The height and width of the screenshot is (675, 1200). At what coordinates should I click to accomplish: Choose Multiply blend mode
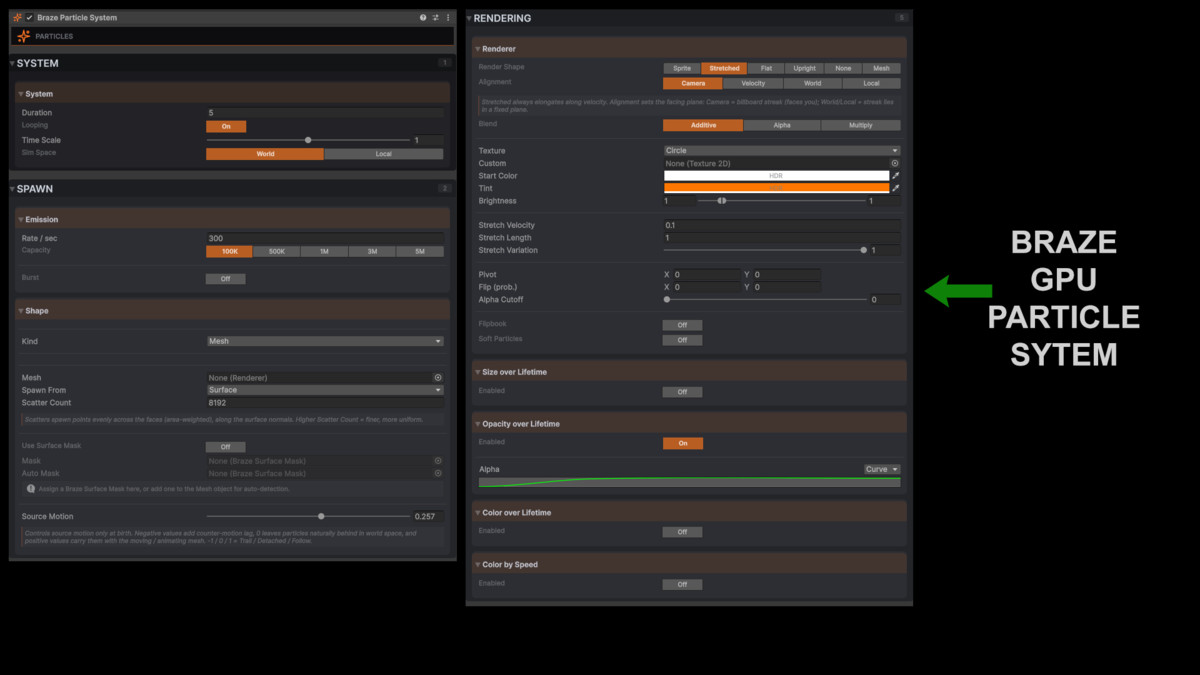click(x=861, y=125)
